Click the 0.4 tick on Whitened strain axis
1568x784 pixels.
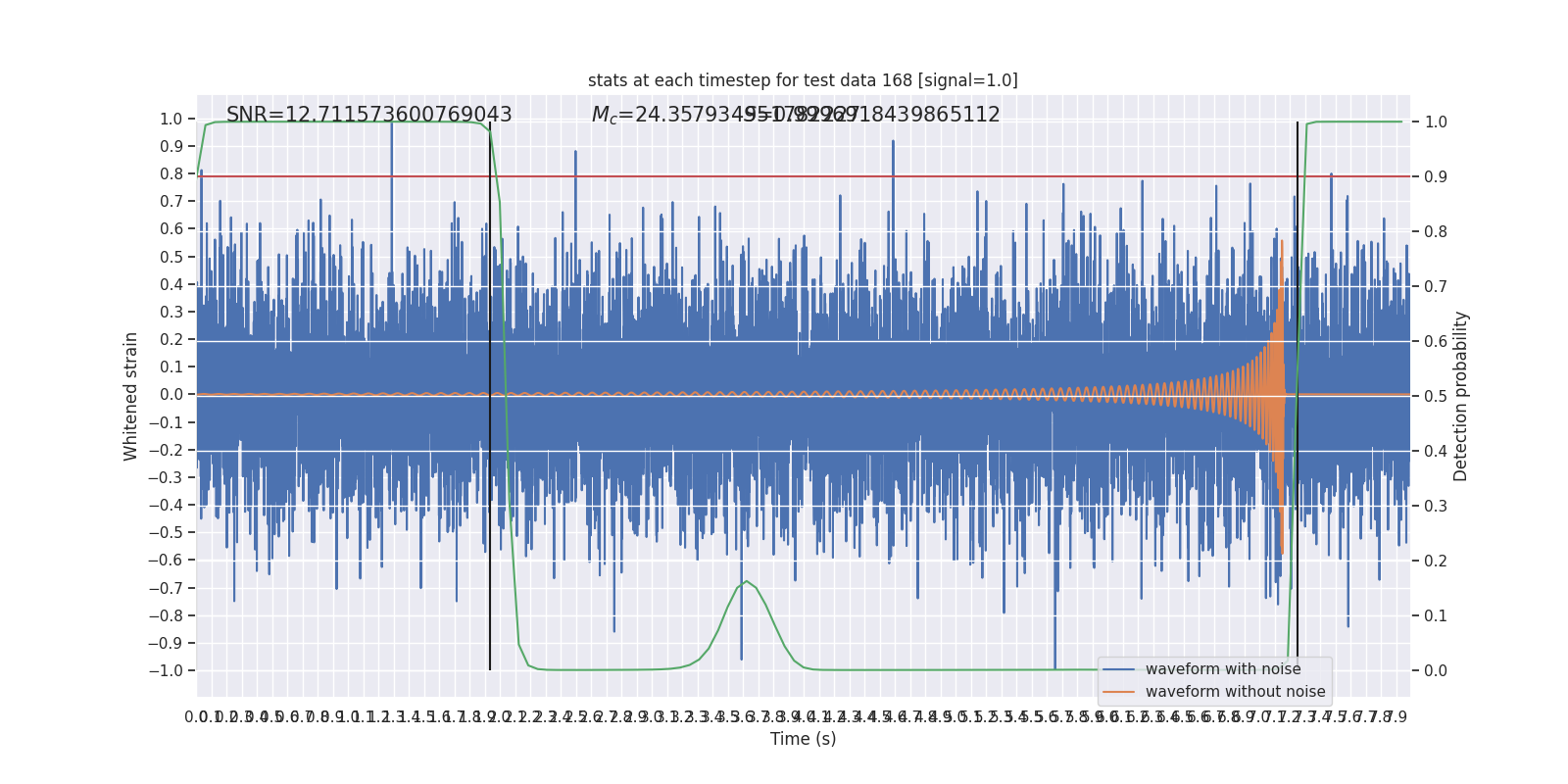(171, 284)
